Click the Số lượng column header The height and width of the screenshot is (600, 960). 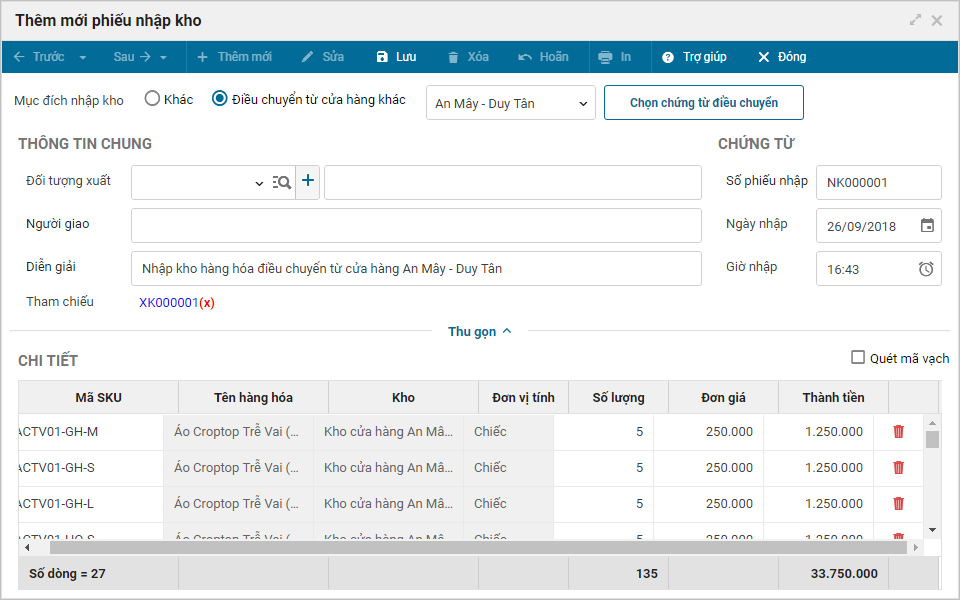click(618, 397)
